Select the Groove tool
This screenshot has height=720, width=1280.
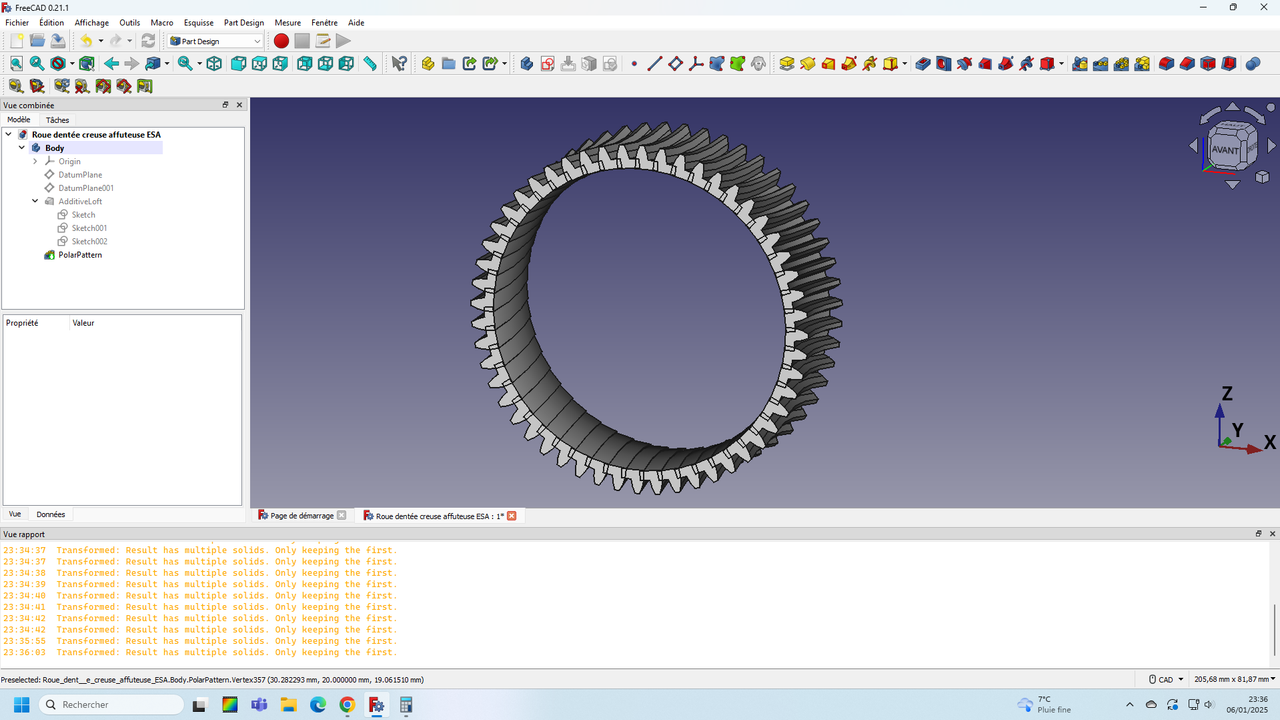(964, 63)
